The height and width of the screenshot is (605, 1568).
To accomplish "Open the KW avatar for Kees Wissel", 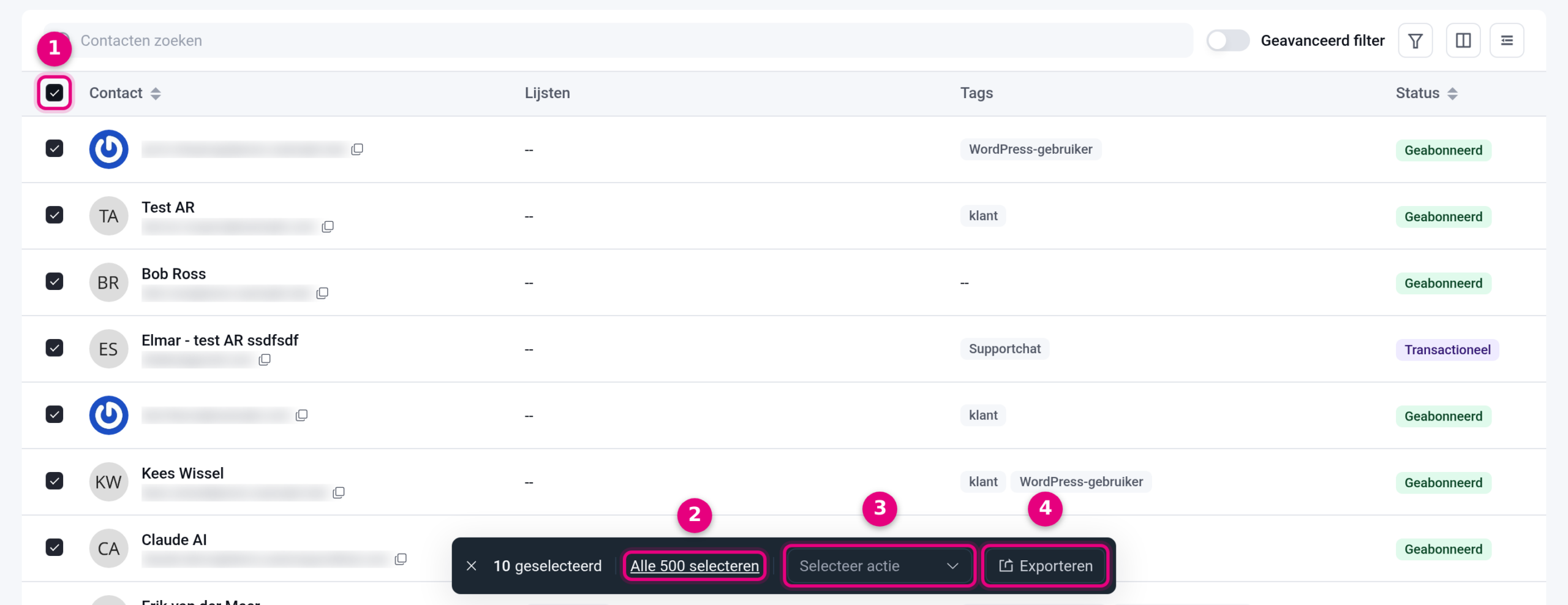I will [x=108, y=482].
